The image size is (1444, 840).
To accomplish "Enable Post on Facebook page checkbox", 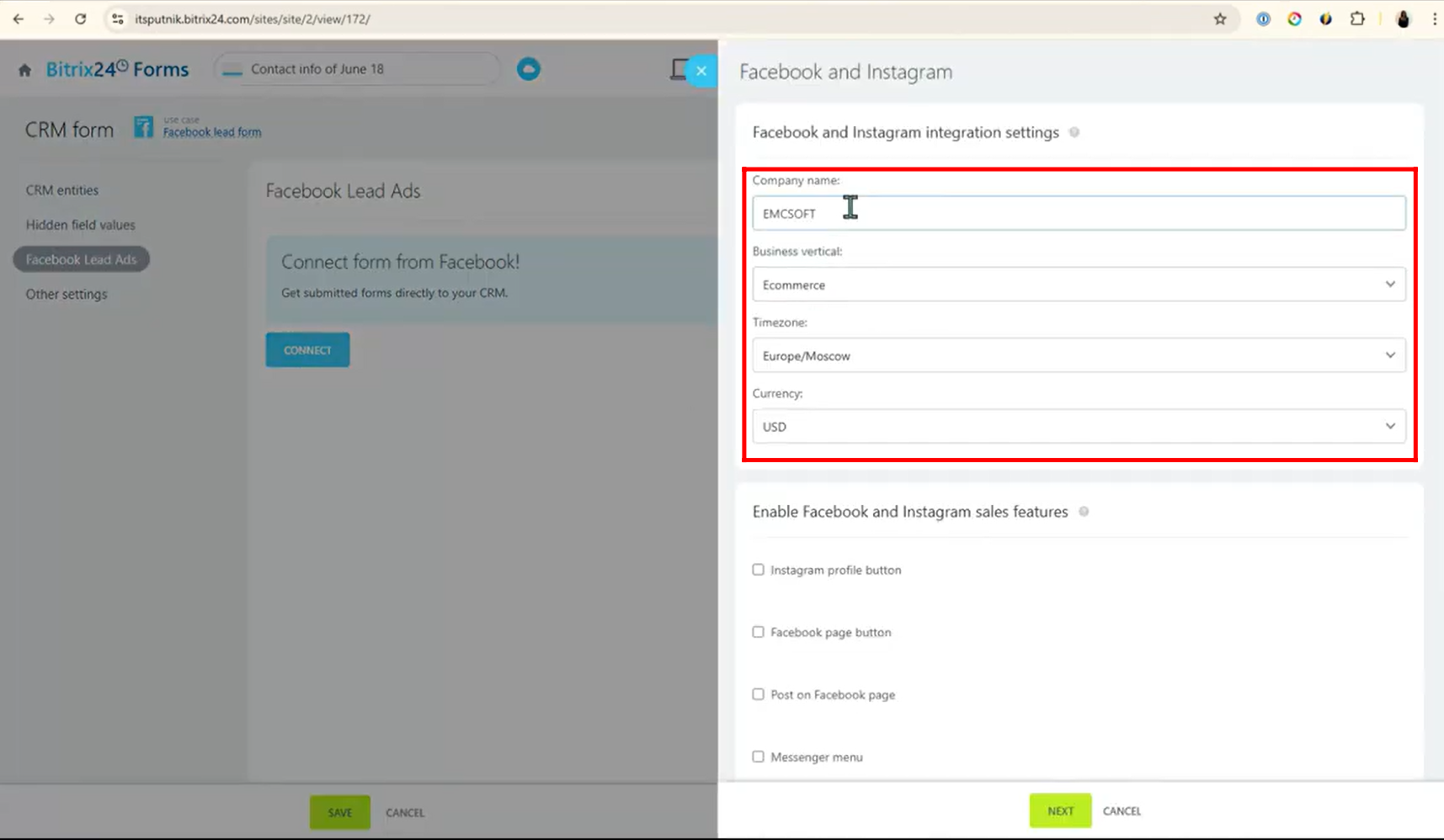I will point(758,694).
